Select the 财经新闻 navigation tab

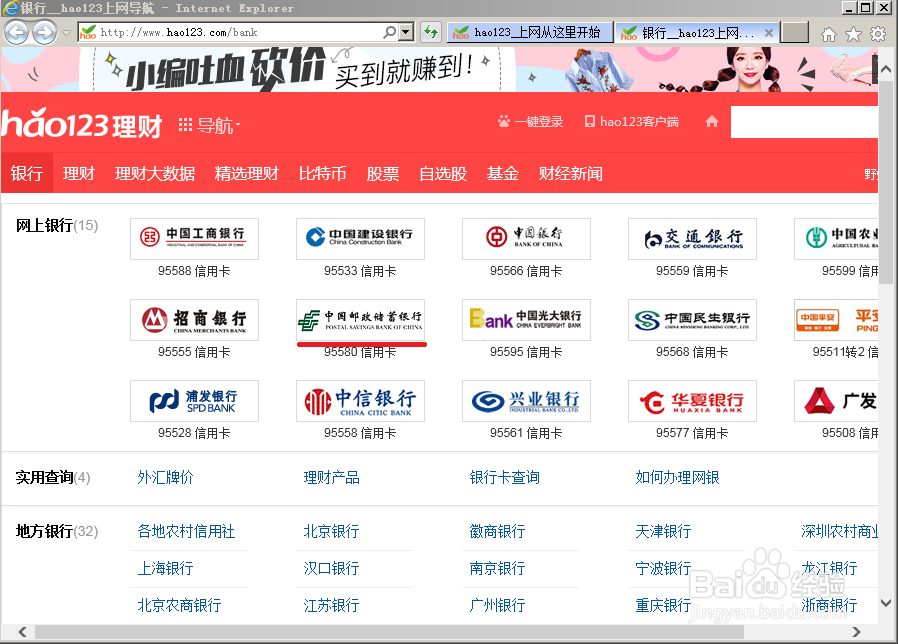pos(570,173)
